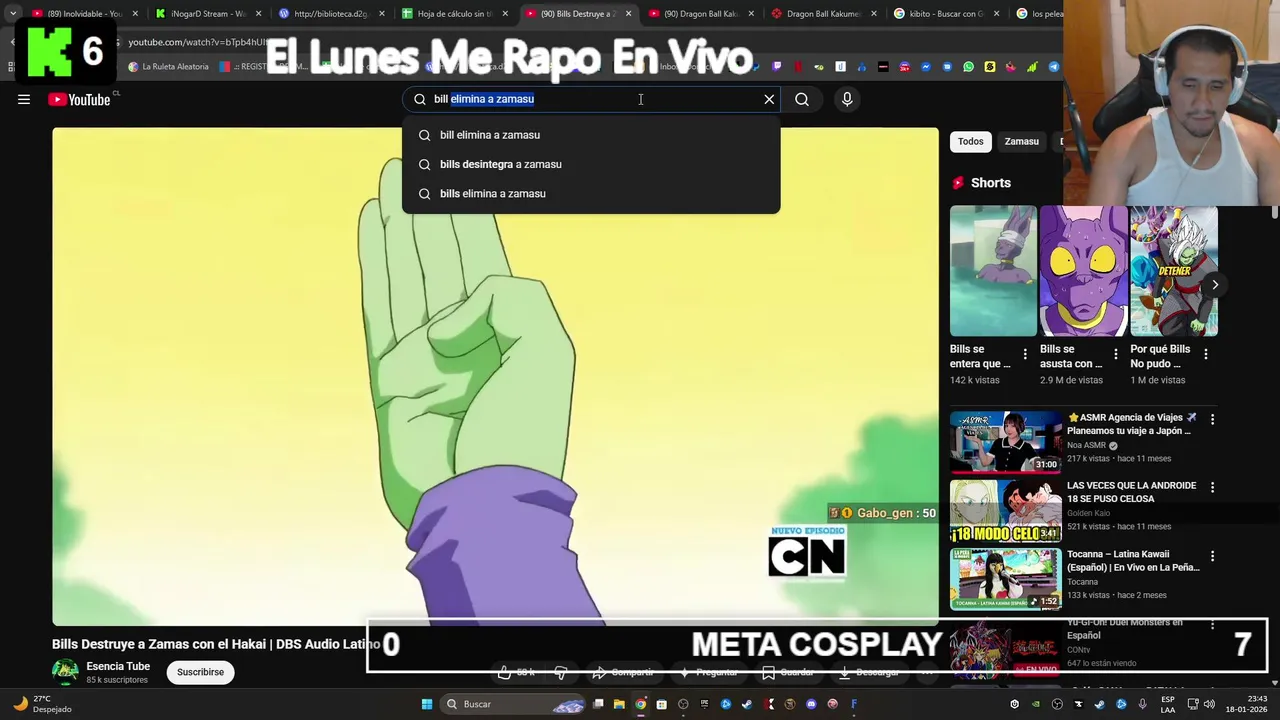
Task: Choose suggestion "bills elimina a zamasu"
Action: (x=591, y=193)
